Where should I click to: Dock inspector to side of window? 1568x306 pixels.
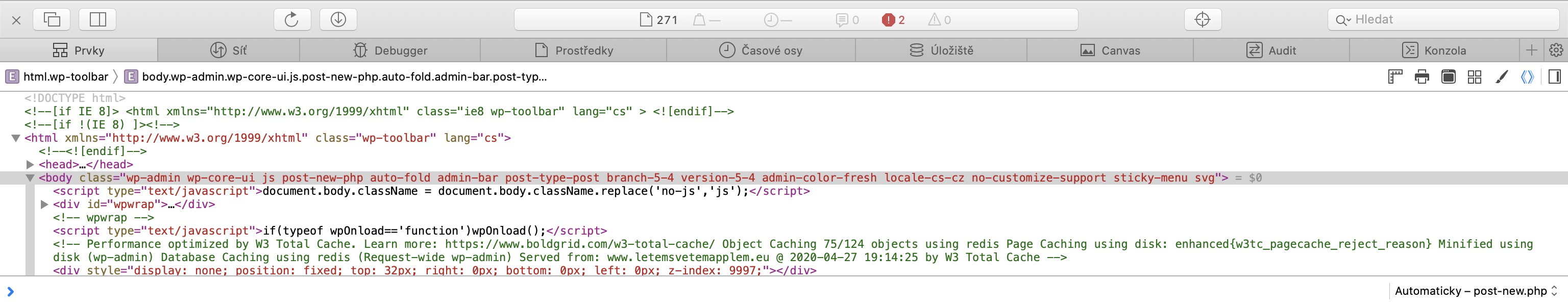[x=97, y=19]
